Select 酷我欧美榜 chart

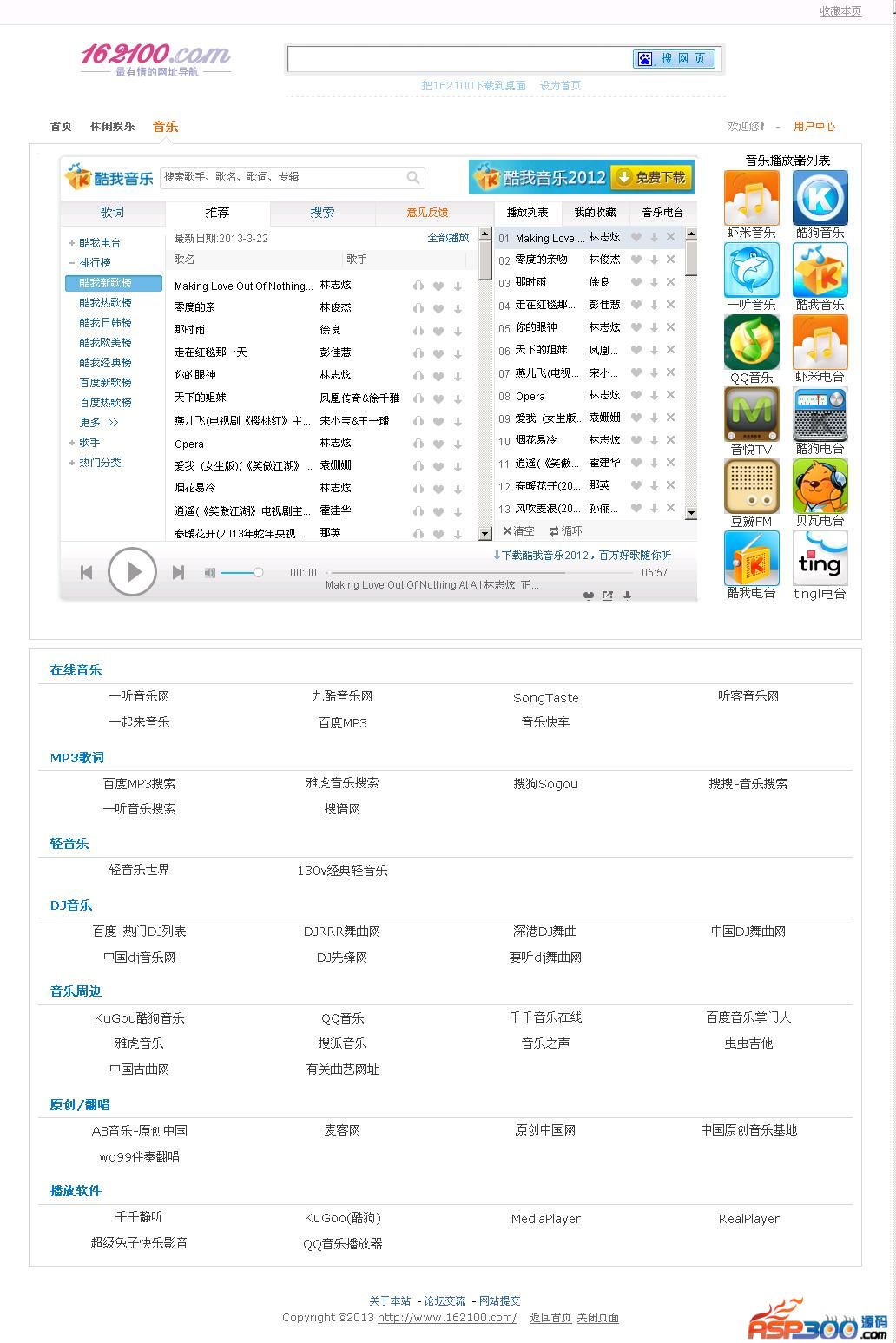click(x=105, y=342)
